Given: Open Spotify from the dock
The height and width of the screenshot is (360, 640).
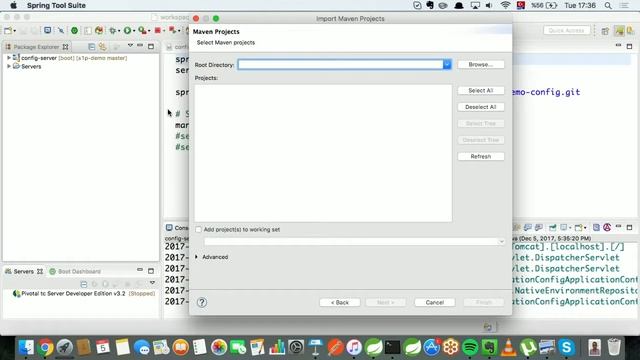Looking at the screenshot, I should click(x=470, y=347).
